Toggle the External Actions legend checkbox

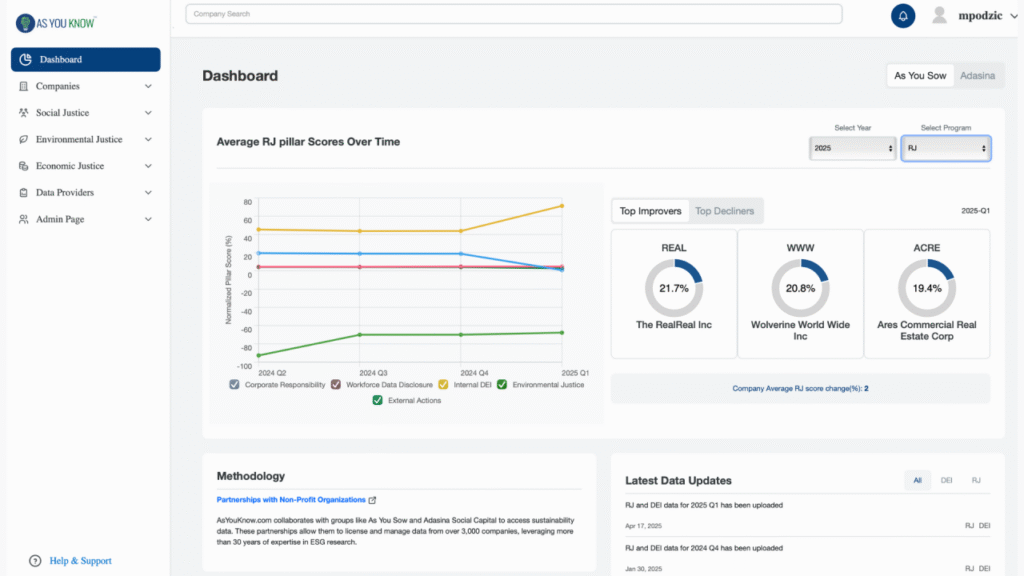[x=377, y=400]
